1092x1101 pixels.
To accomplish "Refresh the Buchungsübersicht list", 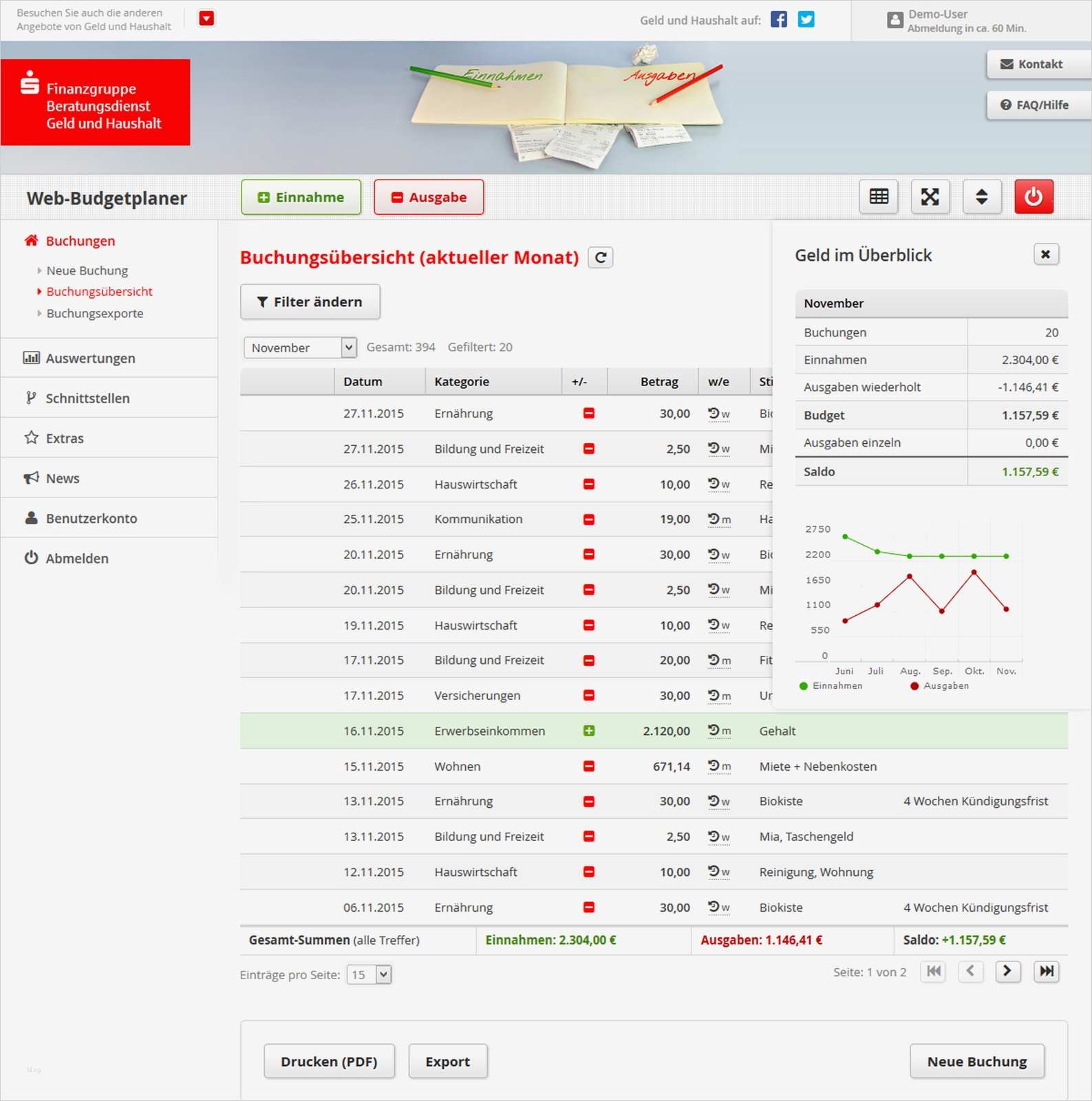I will (x=601, y=257).
